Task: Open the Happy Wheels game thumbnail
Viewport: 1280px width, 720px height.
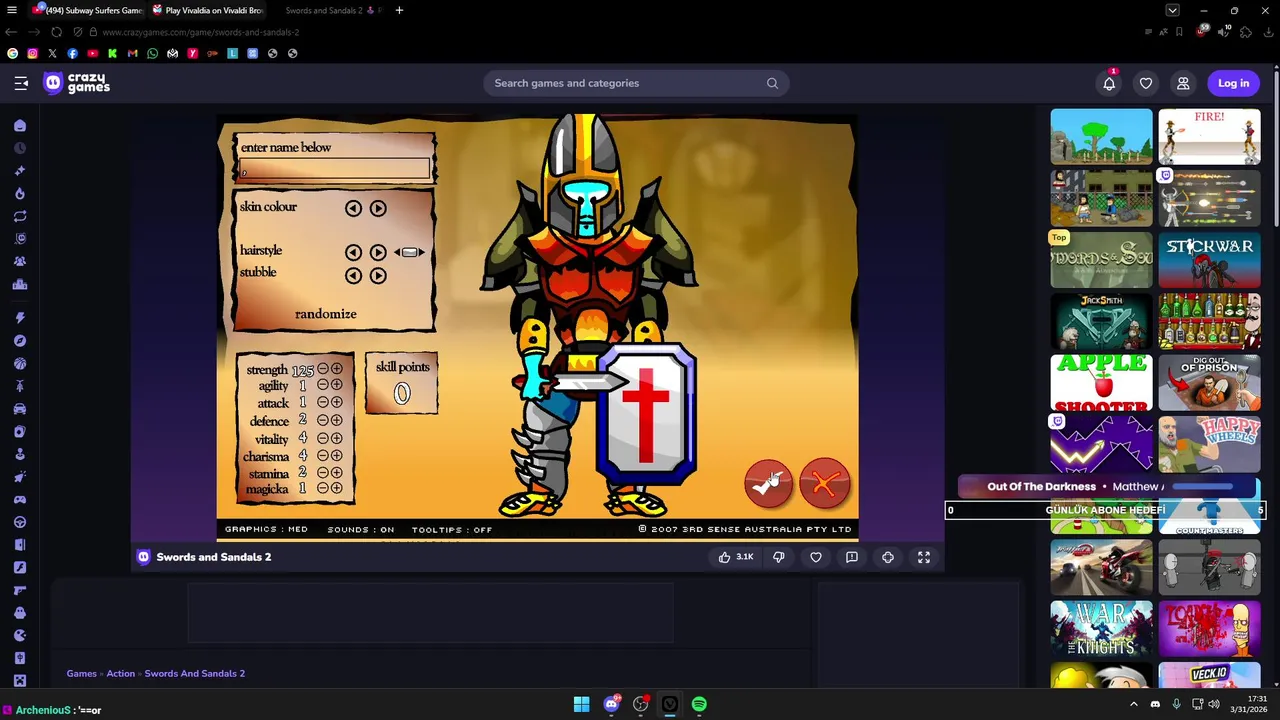Action: tap(1209, 444)
